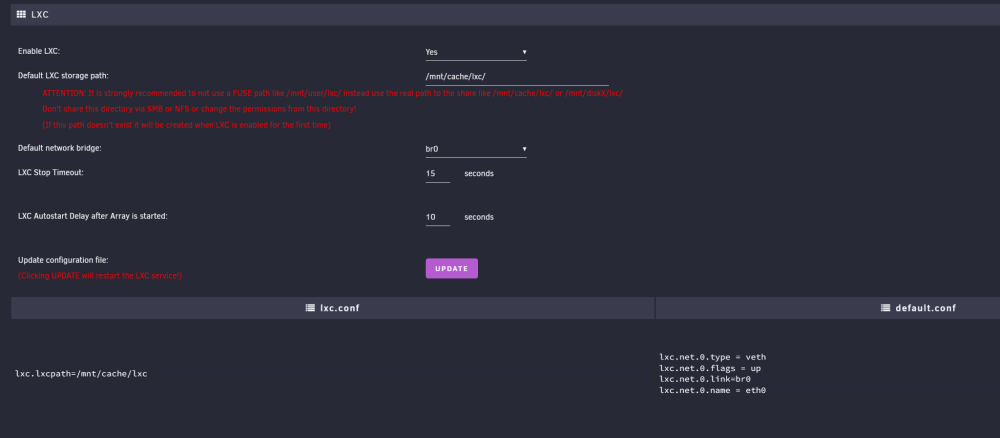Image resolution: width=1000 pixels, height=438 pixels.
Task: Open the Default network bridge dropdown
Action: (476, 149)
